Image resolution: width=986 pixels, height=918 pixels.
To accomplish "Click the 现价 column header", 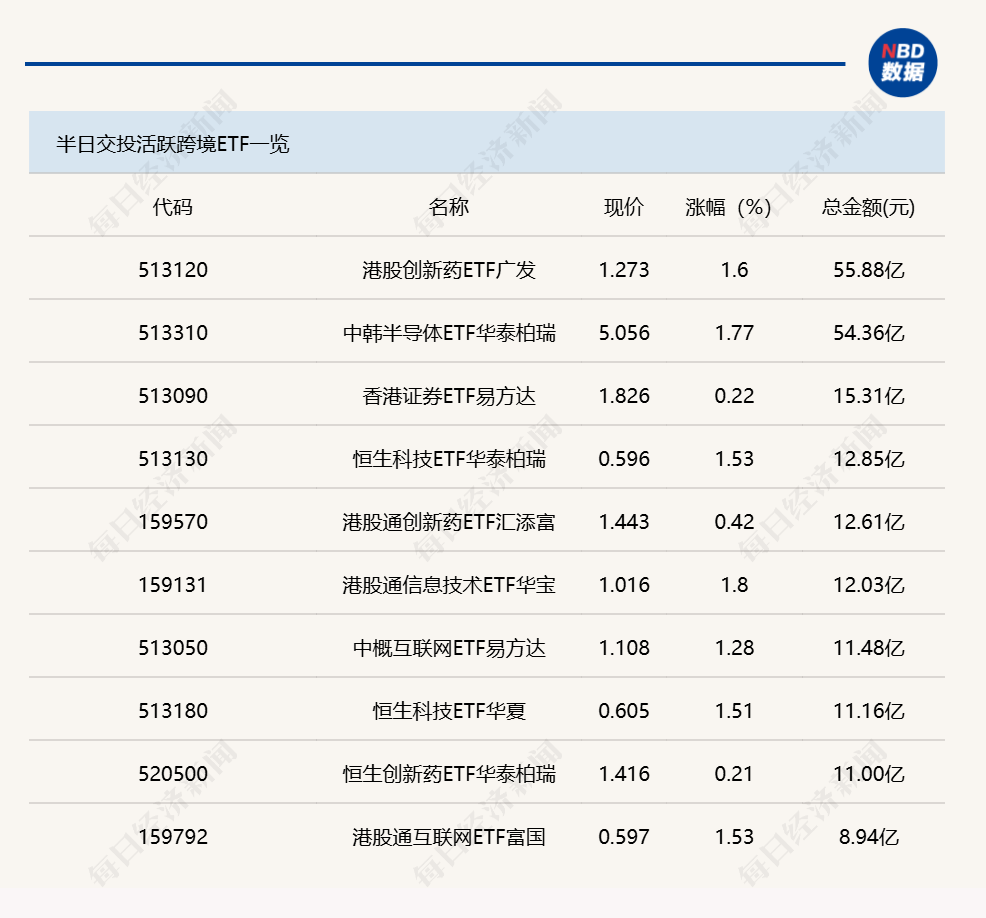I will [x=624, y=207].
